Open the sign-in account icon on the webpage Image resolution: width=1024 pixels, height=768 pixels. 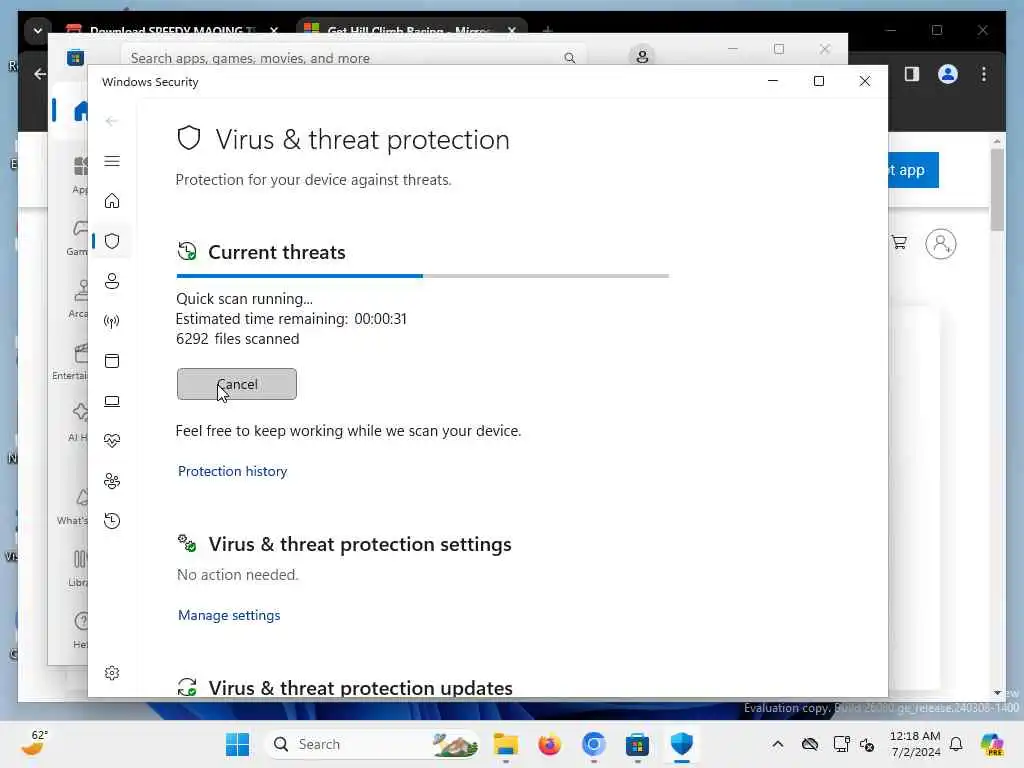tap(940, 244)
